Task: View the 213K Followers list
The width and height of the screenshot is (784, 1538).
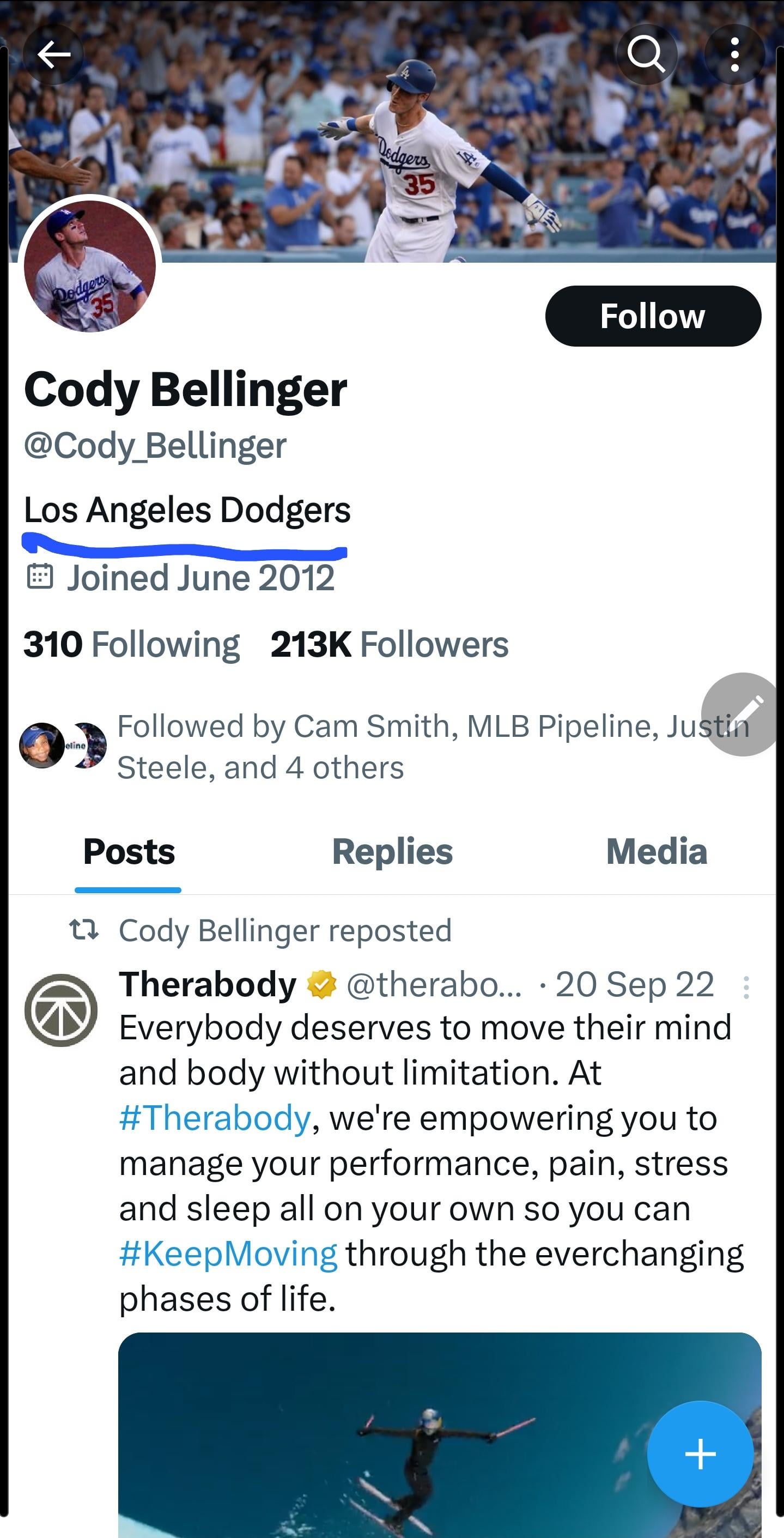Action: point(389,645)
